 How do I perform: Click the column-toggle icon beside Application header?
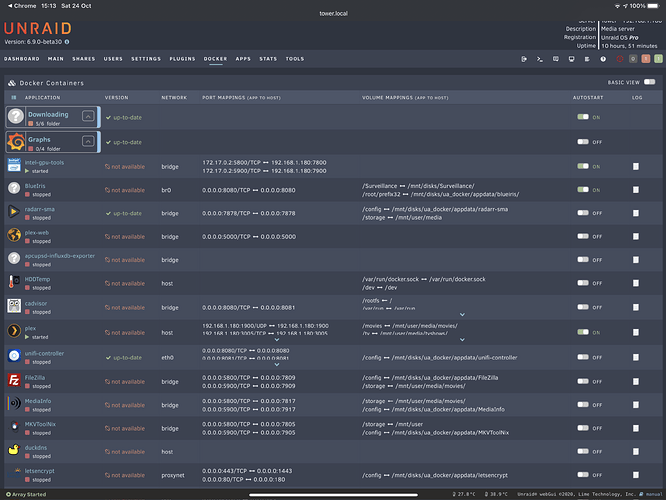click(14, 98)
